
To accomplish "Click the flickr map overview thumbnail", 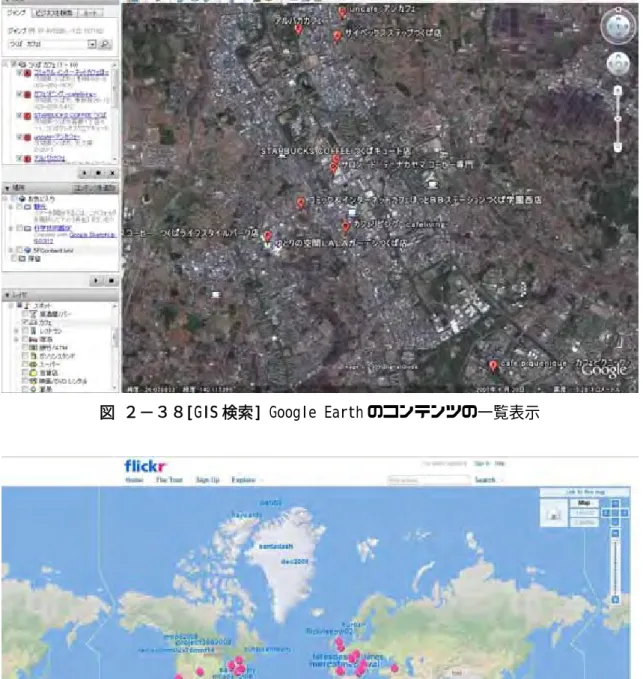I will pyautogui.click(x=554, y=513).
